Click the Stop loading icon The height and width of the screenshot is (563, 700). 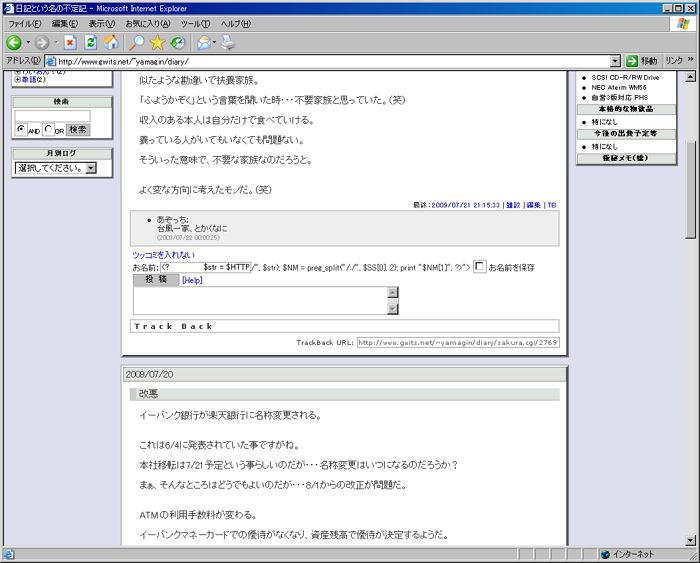tap(70, 42)
